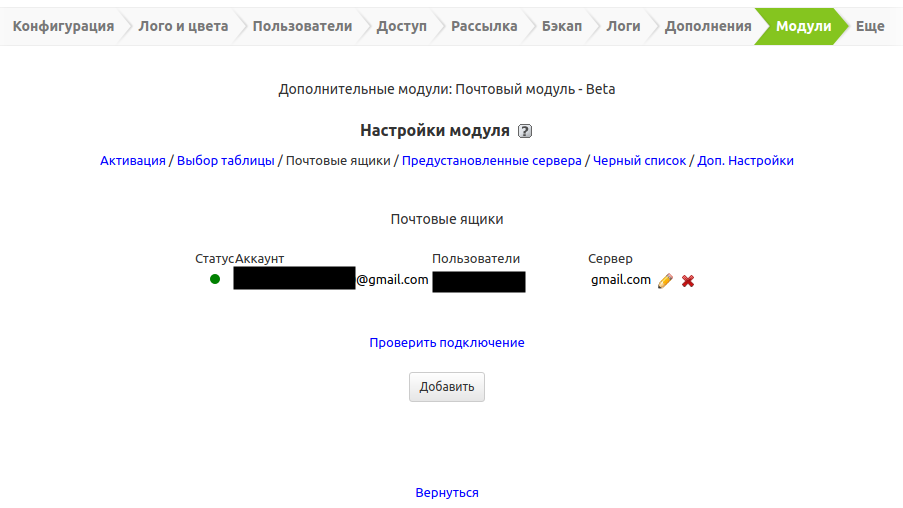
Task: Open the Активация settings link
Action: point(133,160)
